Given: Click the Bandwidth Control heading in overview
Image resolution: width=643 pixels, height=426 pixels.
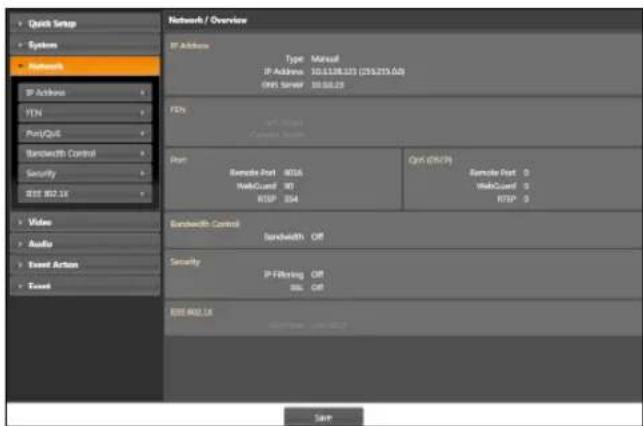Looking at the screenshot, I should pyautogui.click(x=205, y=224).
